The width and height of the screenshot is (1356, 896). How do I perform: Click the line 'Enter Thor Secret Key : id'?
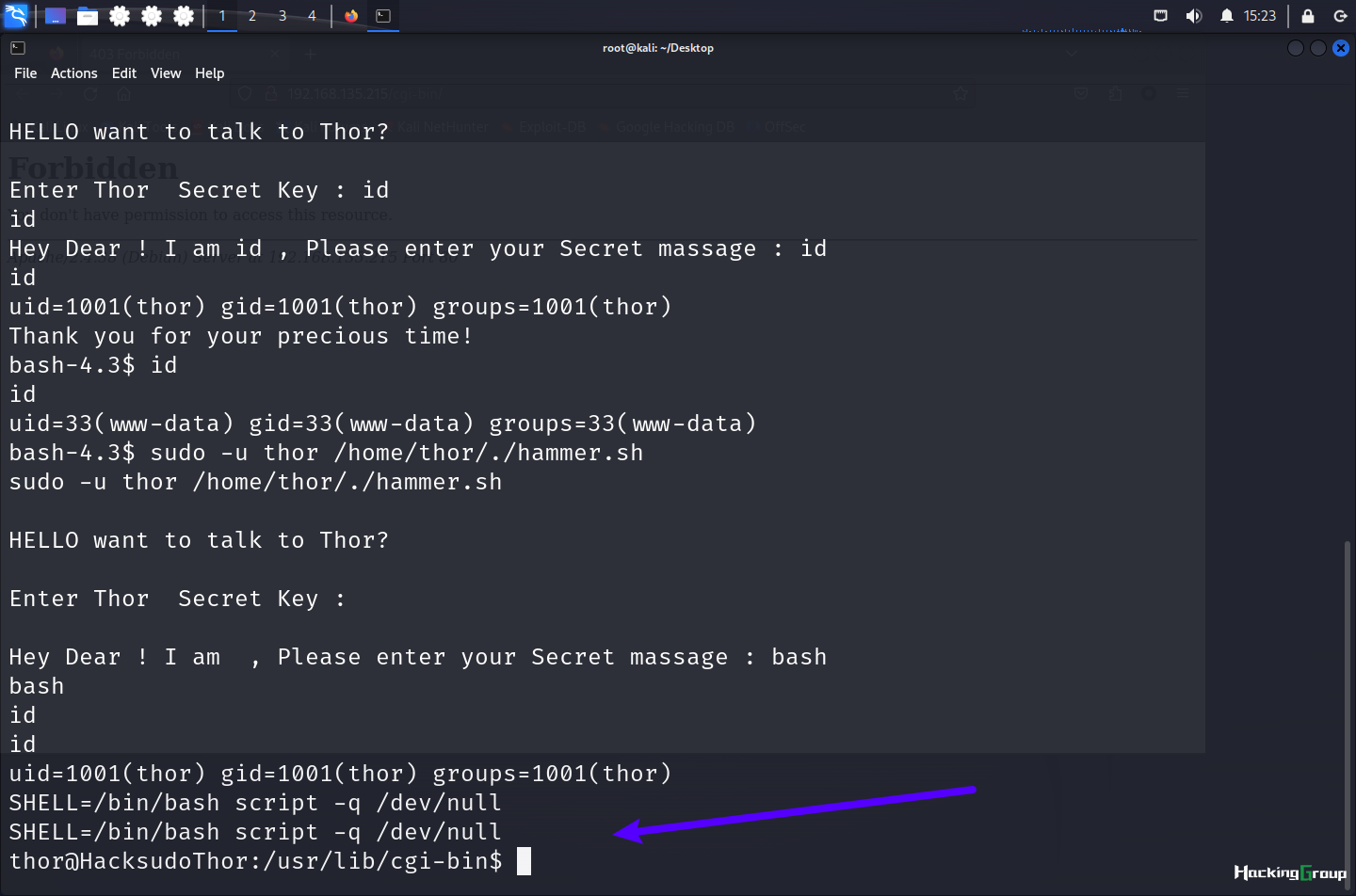click(200, 190)
